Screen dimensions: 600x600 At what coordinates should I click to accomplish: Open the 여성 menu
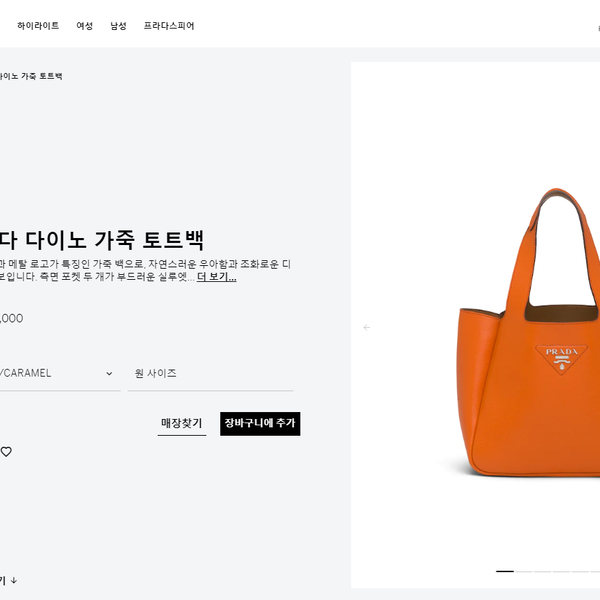pyautogui.click(x=85, y=26)
